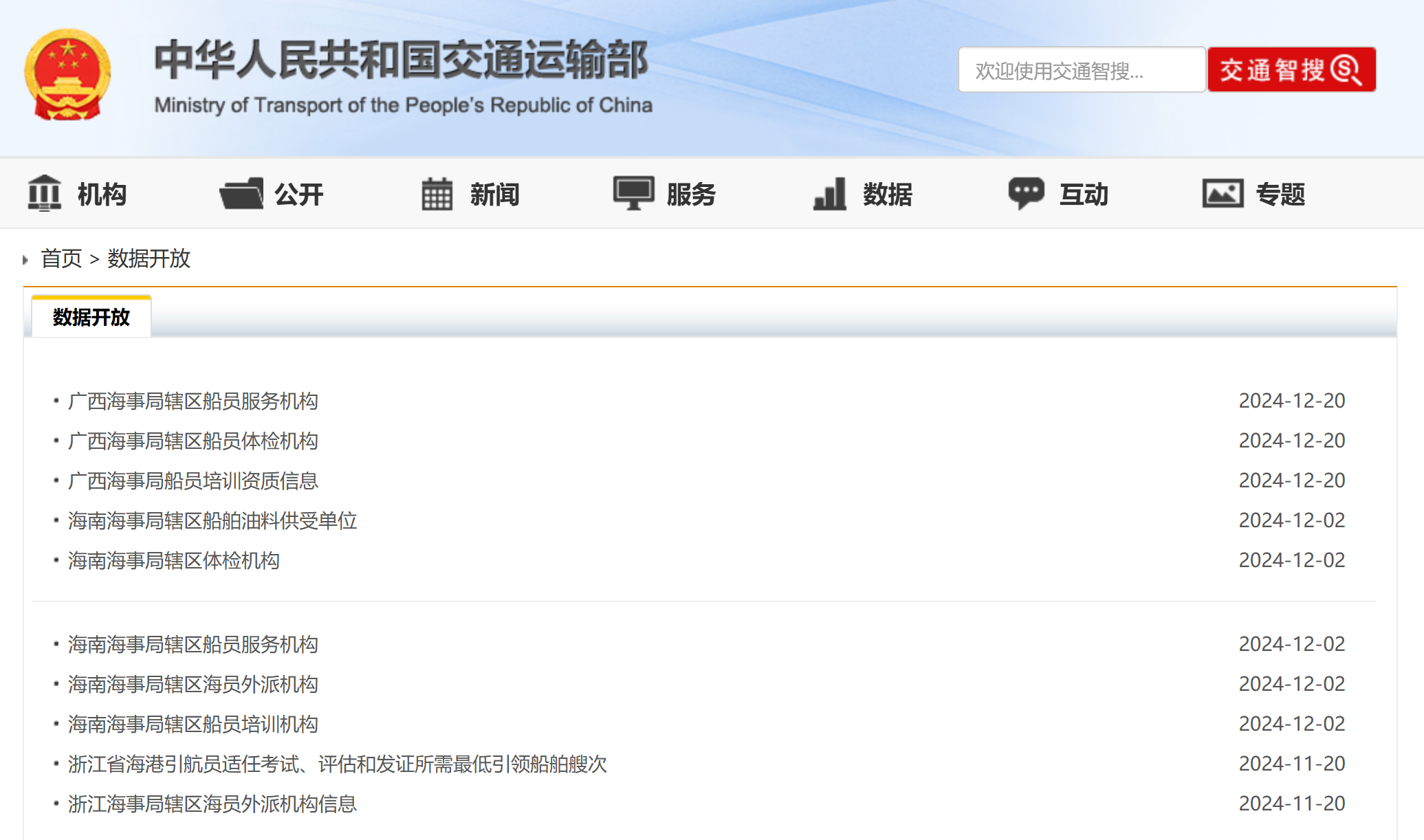Image resolution: width=1424 pixels, height=840 pixels.
Task: Open 浙江海事局辖区海员外派机构信息 link
Action: pos(212,804)
